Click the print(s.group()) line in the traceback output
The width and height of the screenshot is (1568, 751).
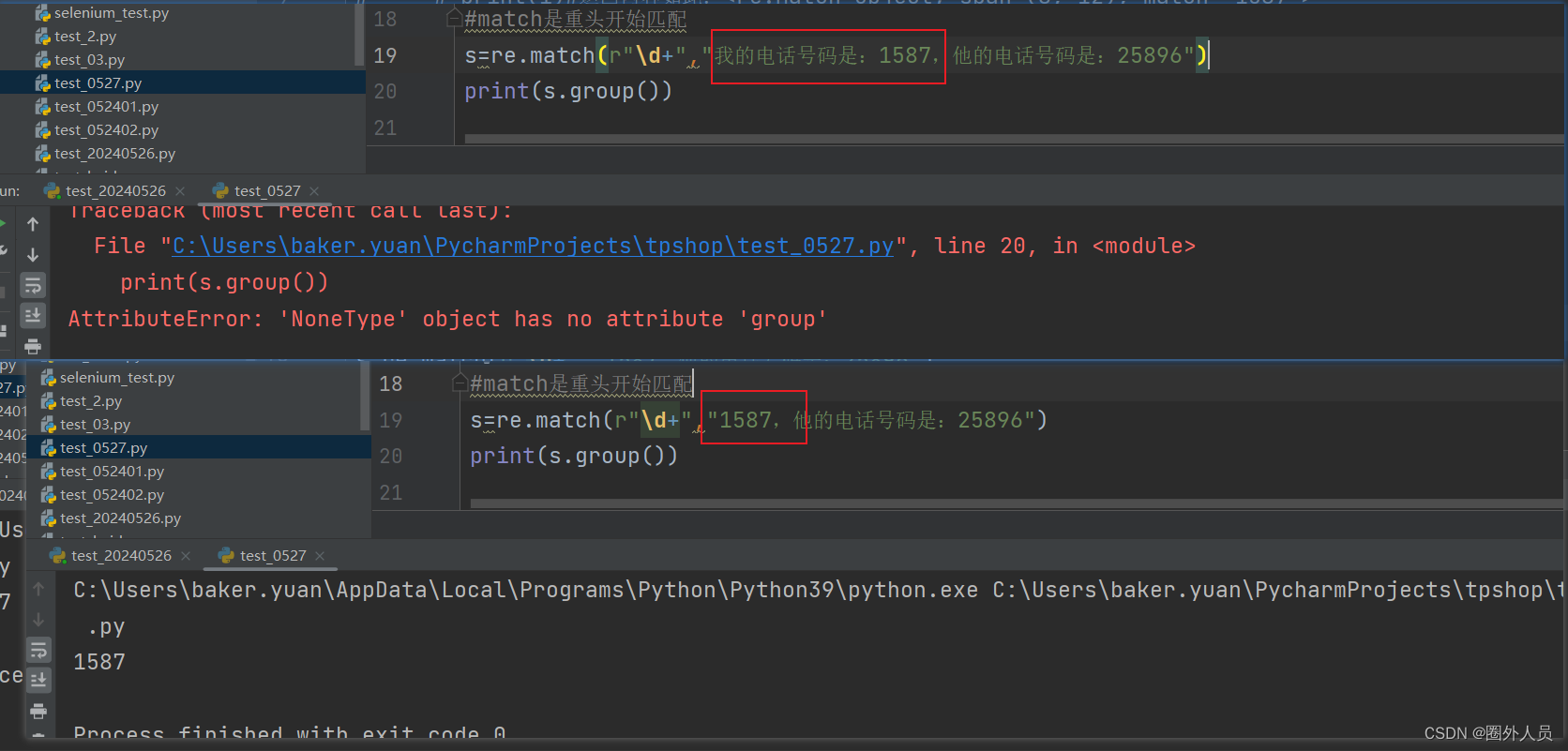click(224, 282)
